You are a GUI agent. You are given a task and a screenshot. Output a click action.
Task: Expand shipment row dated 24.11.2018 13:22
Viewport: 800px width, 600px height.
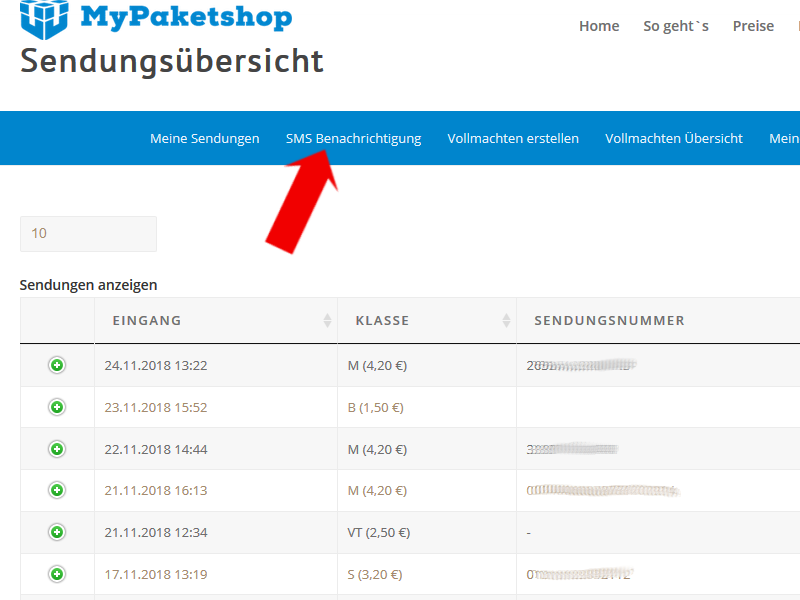point(57,366)
